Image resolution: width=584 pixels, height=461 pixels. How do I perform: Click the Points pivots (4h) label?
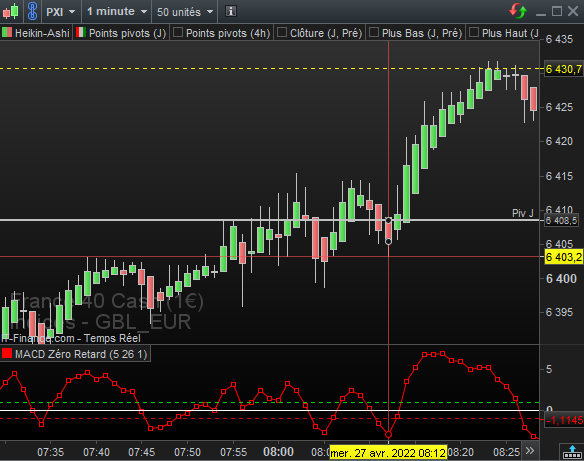[x=228, y=33]
